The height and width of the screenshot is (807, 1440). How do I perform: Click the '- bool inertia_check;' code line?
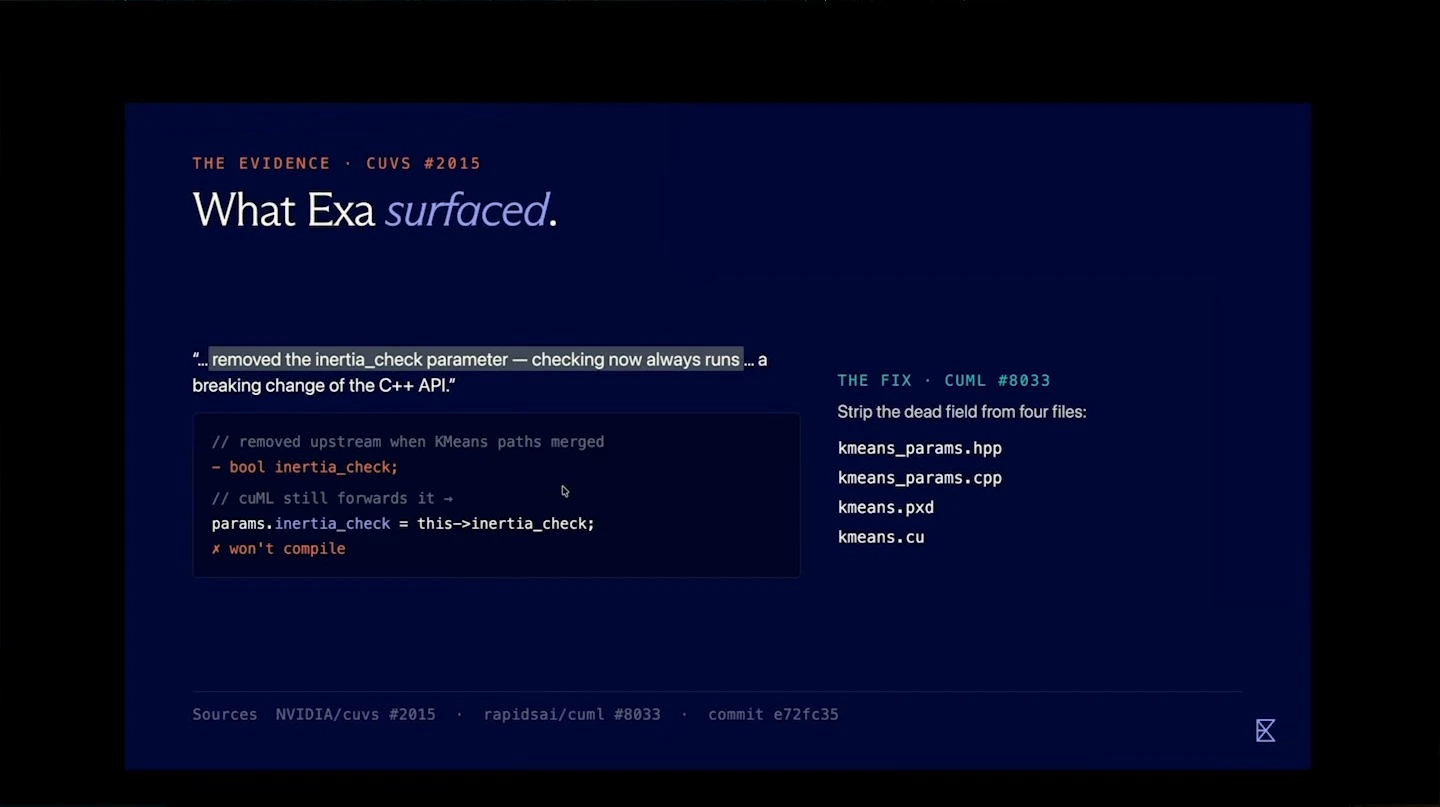click(305, 467)
